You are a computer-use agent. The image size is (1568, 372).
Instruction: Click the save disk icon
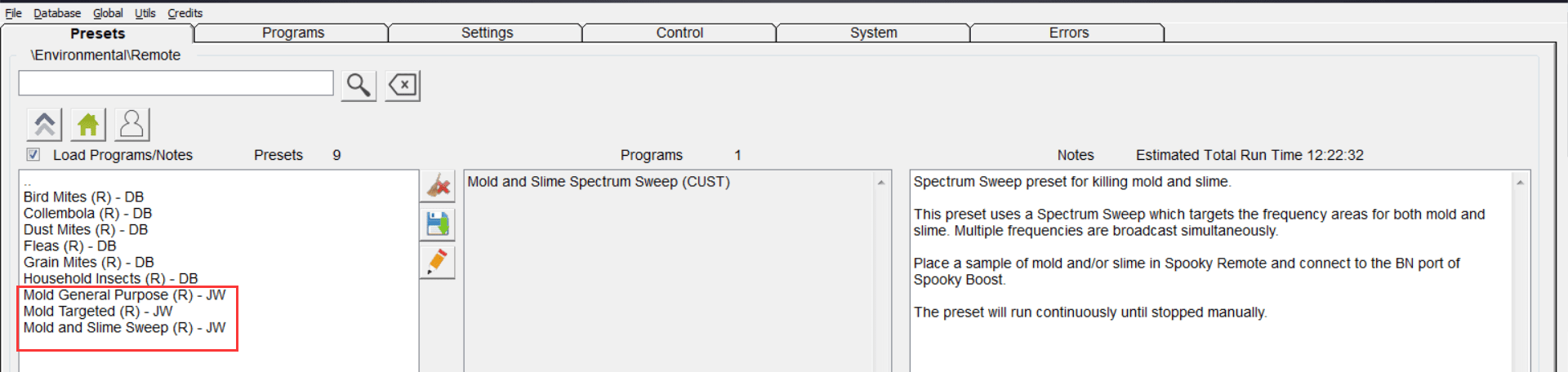coord(438,224)
